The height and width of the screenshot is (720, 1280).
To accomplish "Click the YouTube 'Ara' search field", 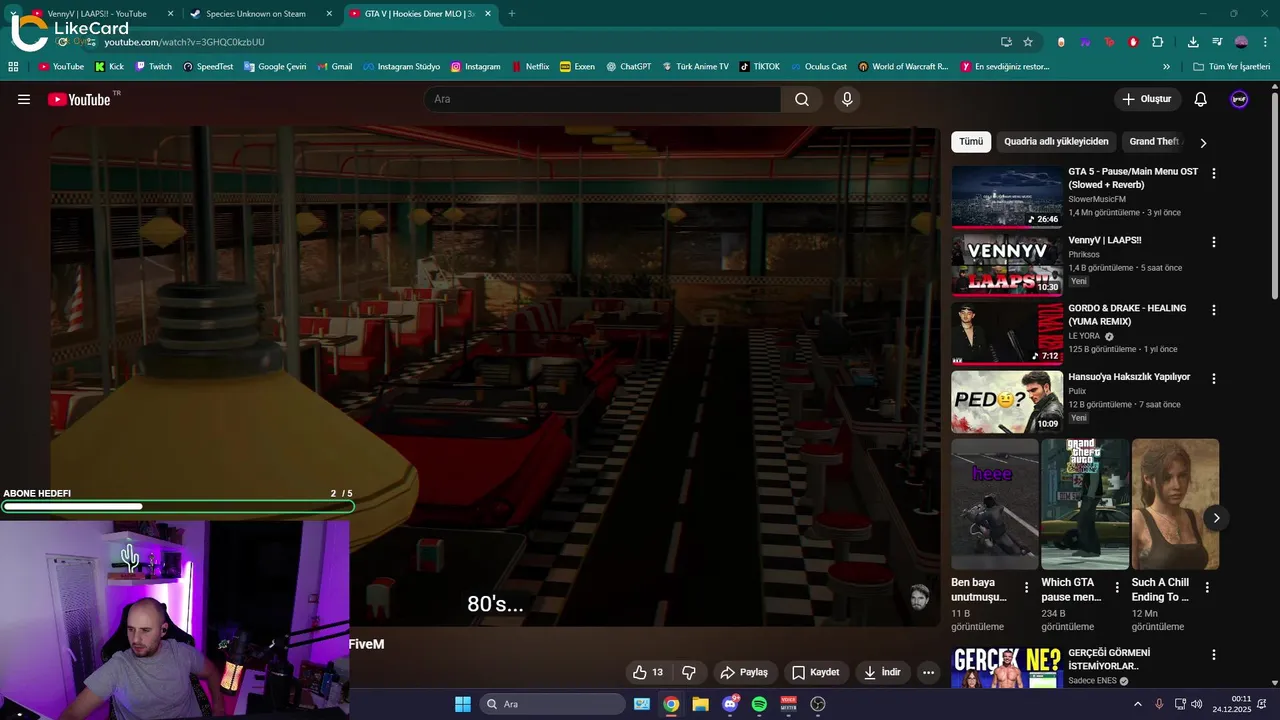I will [x=602, y=99].
